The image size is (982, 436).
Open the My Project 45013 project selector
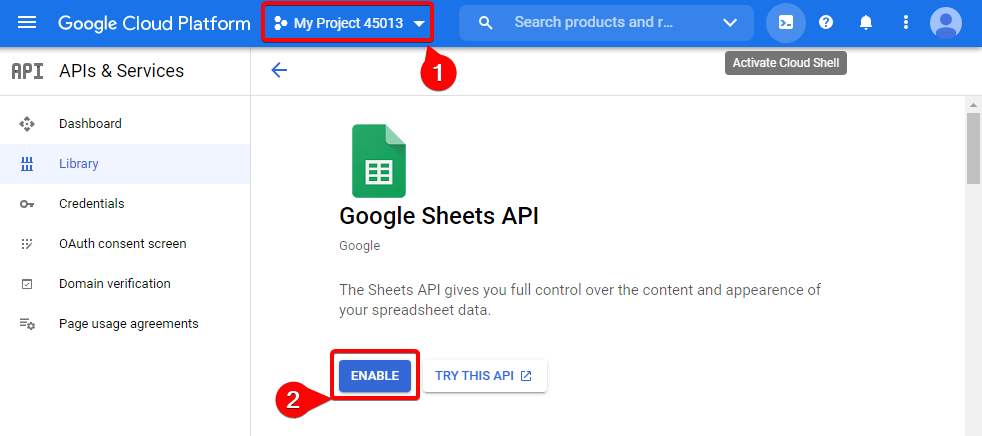(349, 23)
